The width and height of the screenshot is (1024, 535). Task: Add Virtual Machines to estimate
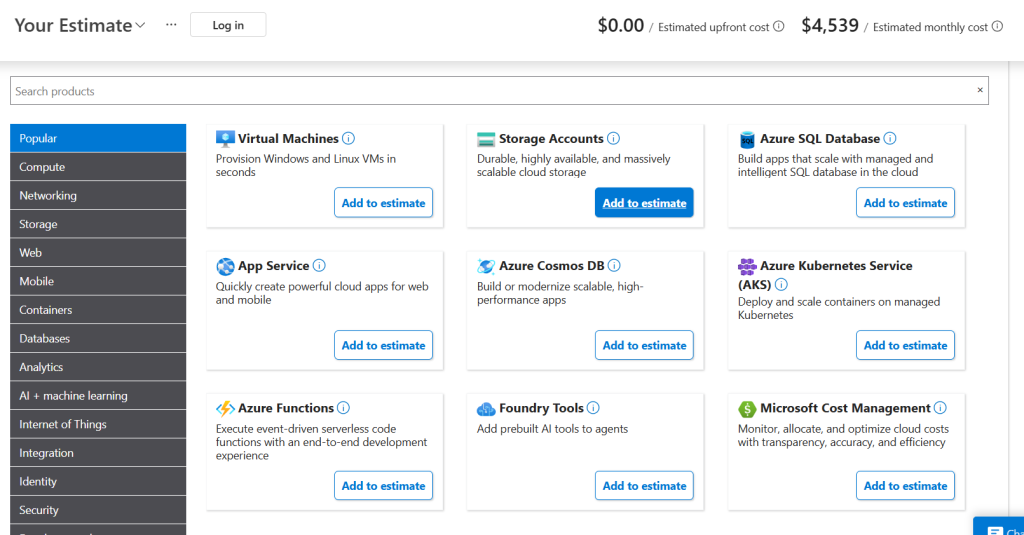click(383, 203)
